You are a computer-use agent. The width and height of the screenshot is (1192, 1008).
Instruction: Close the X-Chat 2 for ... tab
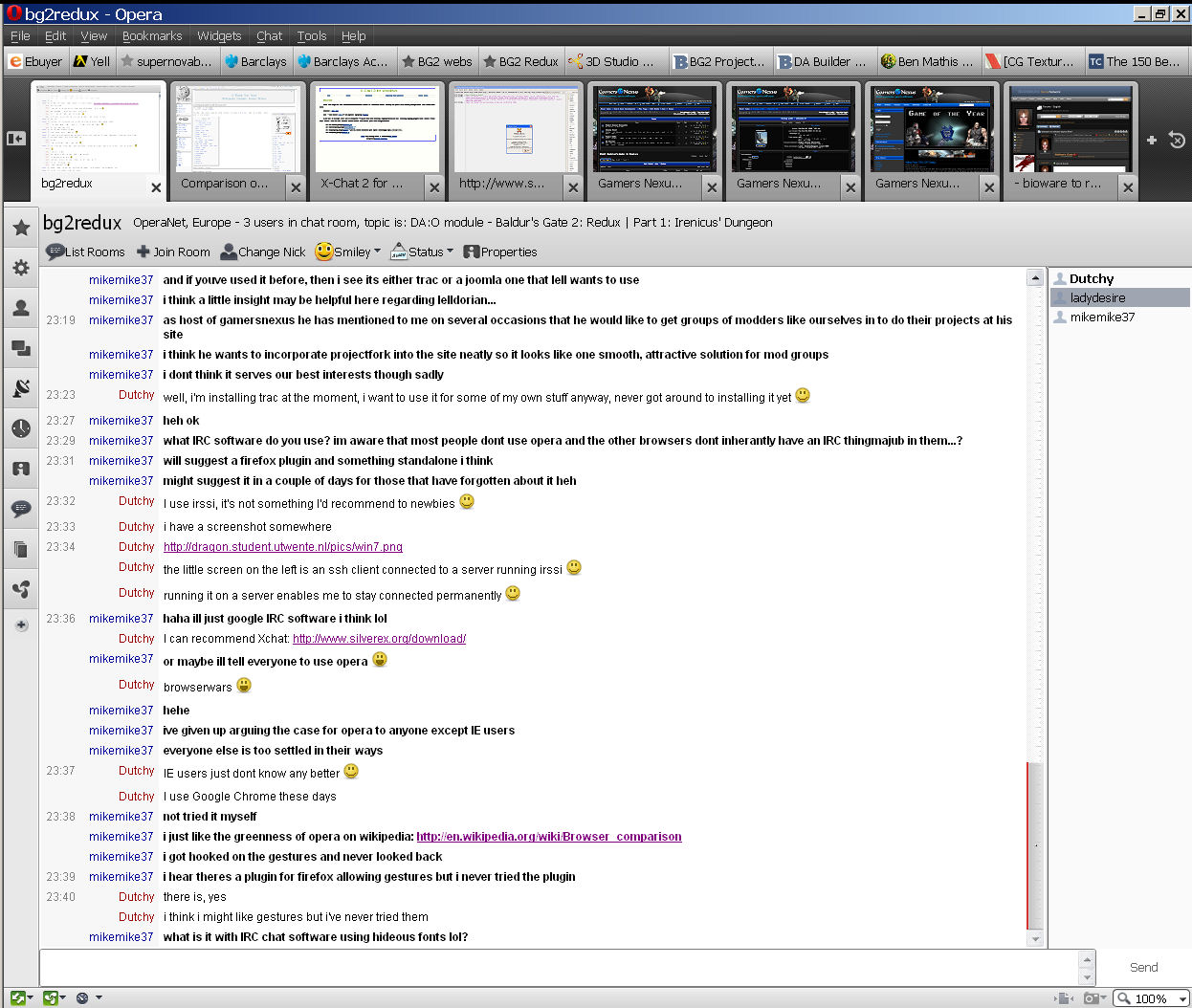click(434, 187)
